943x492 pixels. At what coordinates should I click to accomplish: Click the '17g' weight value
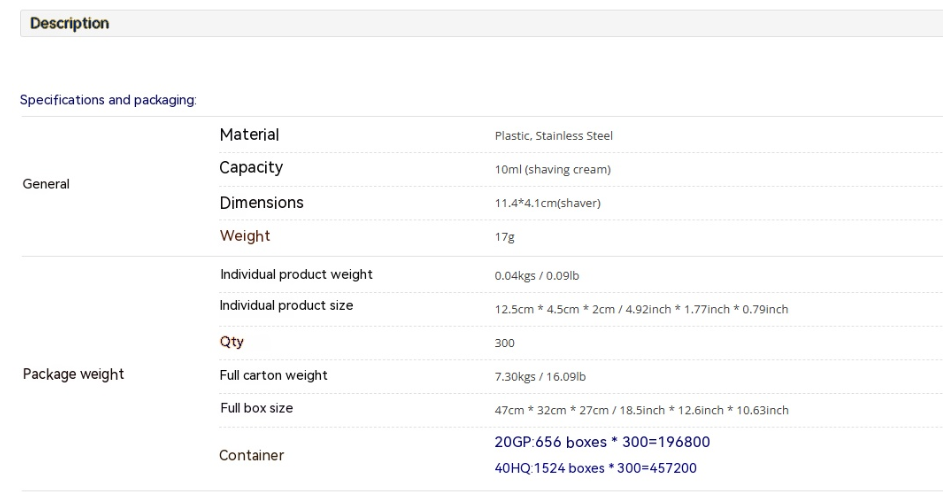504,238
